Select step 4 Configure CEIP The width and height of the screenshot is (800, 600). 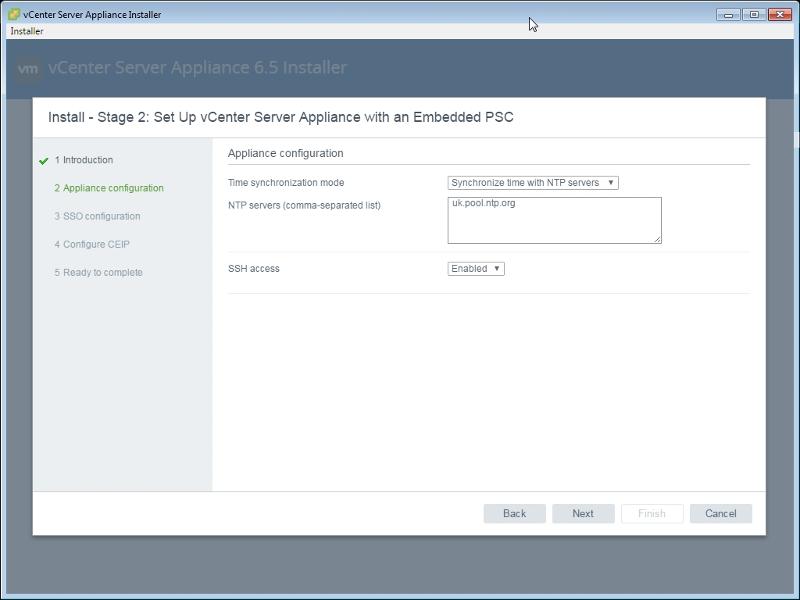tap(92, 244)
